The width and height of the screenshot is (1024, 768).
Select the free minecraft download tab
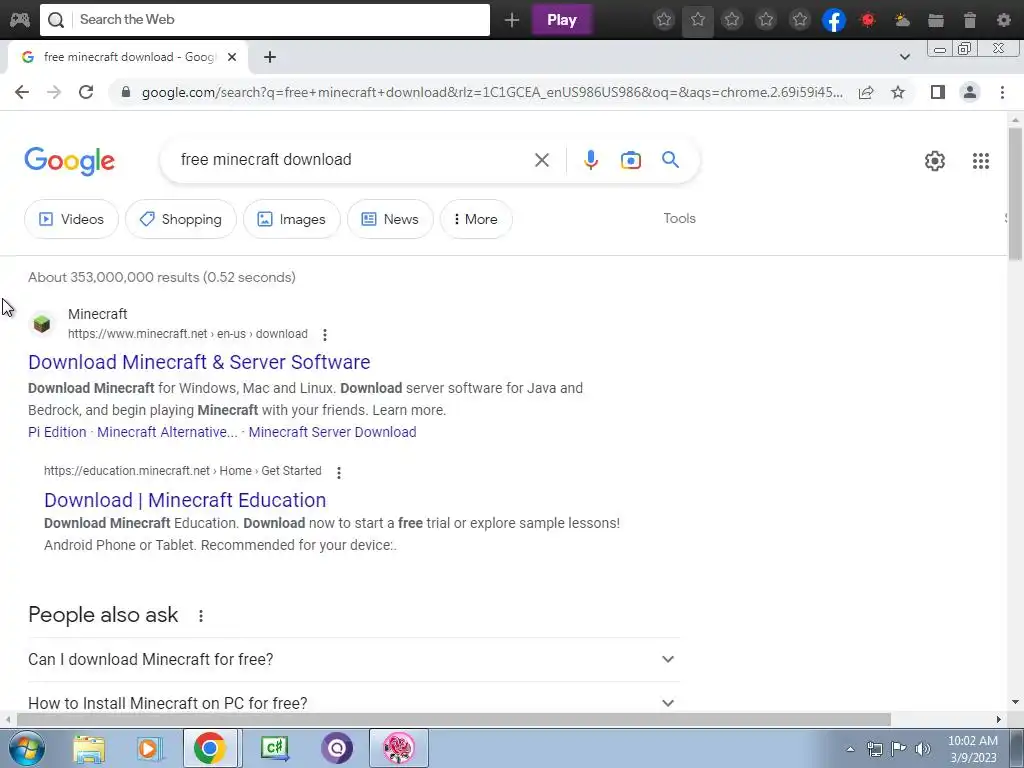coord(127,57)
